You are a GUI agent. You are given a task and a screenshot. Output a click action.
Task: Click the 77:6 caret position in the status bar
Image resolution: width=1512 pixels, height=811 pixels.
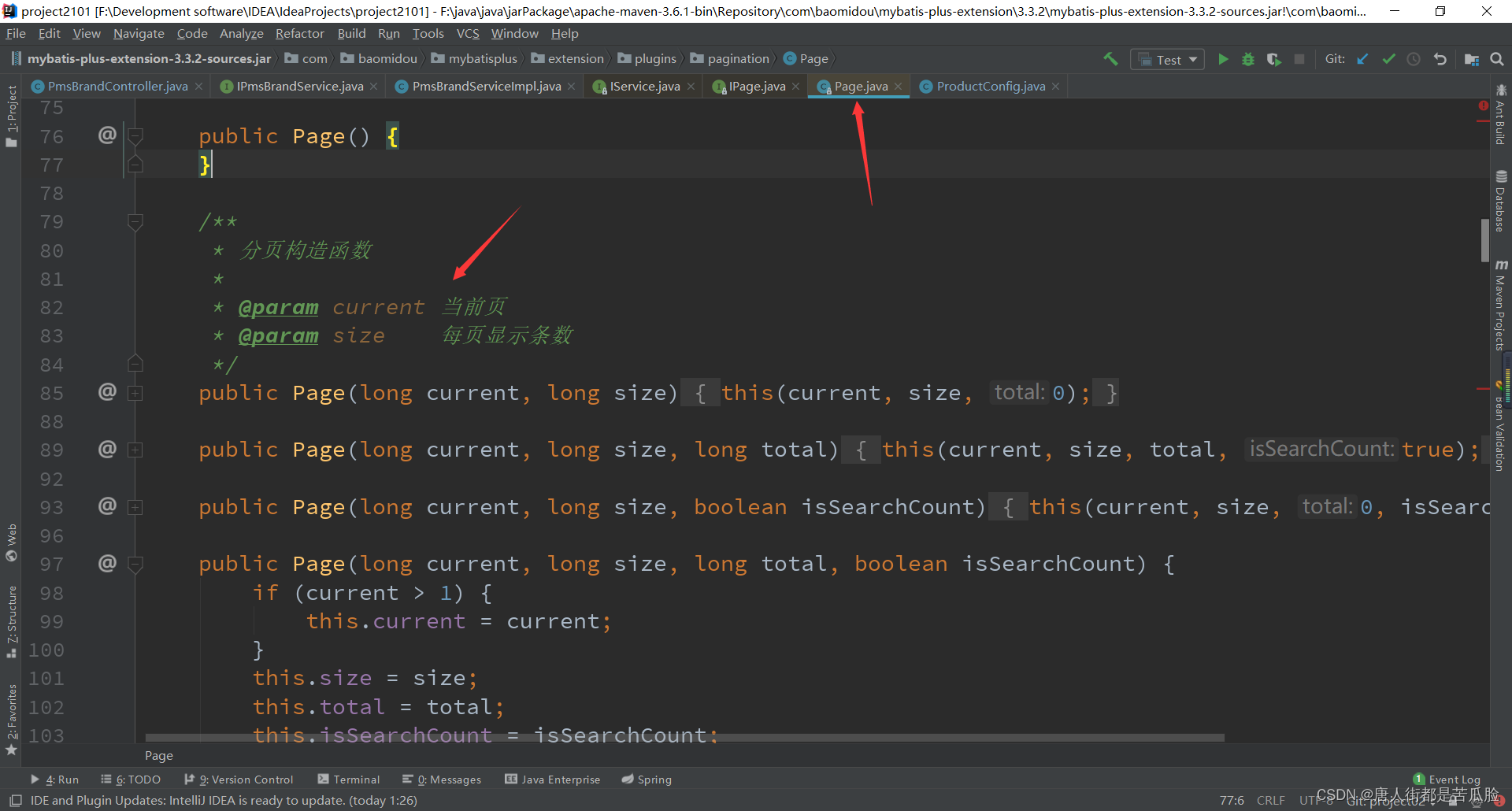pyautogui.click(x=1232, y=800)
